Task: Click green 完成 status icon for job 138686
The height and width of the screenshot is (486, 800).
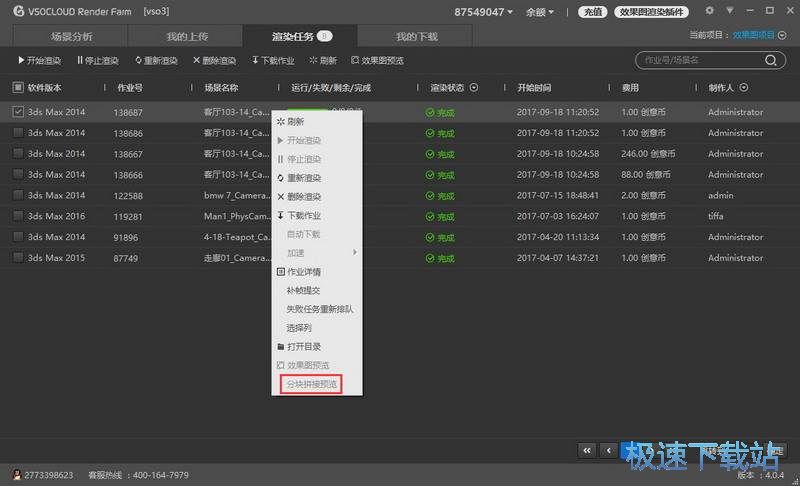Action: (430, 133)
